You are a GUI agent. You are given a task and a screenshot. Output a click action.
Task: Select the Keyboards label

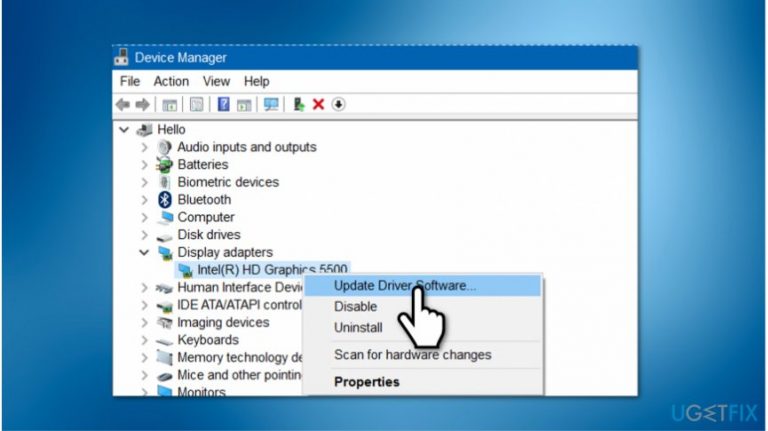tap(208, 340)
